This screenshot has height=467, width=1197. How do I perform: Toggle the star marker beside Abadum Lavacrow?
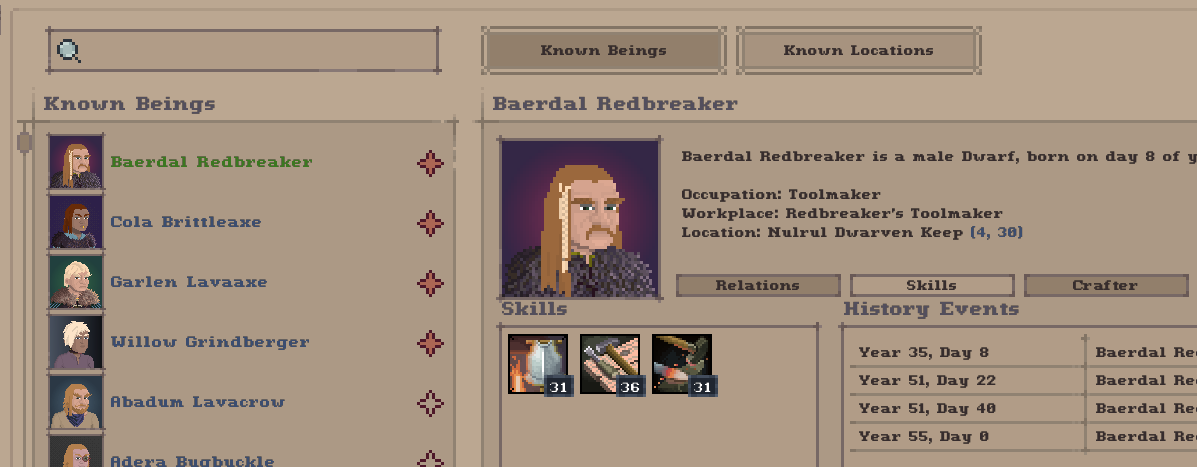click(431, 403)
